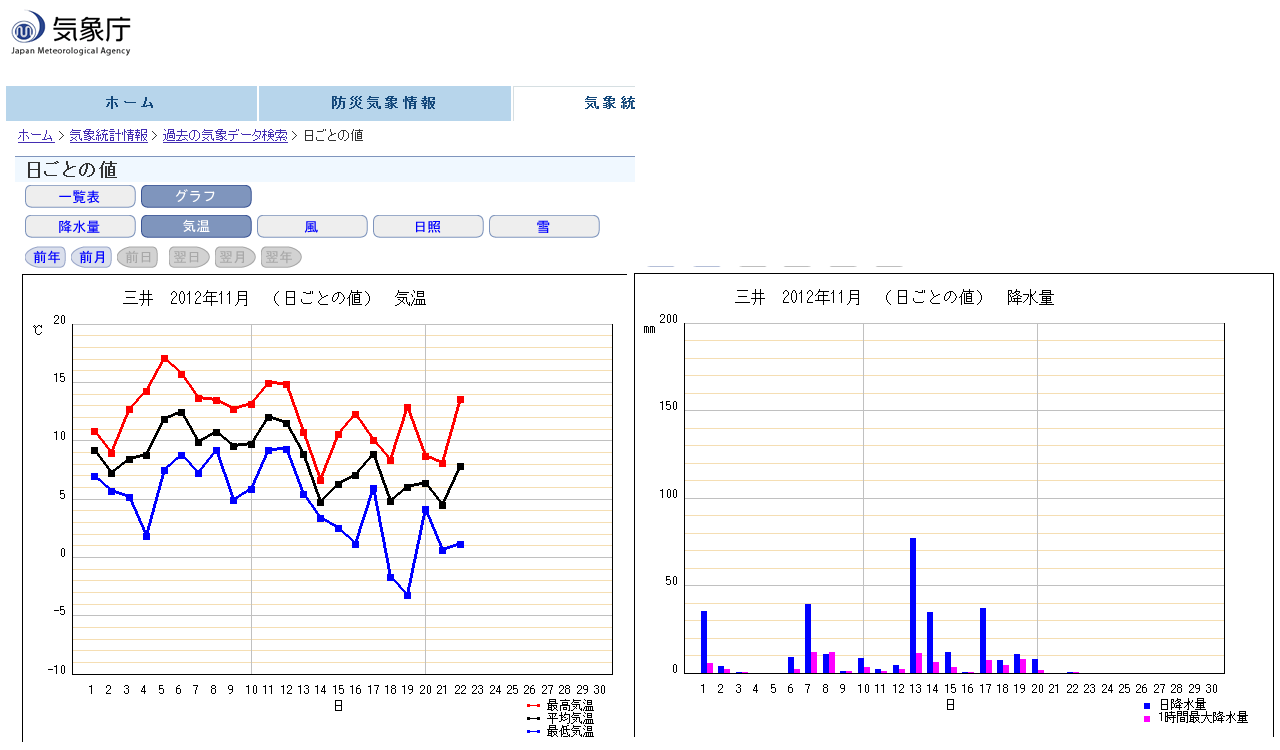Screen dimensions: 1280x750
Task: Go to the previous year with 前年
Action: (x=45, y=257)
